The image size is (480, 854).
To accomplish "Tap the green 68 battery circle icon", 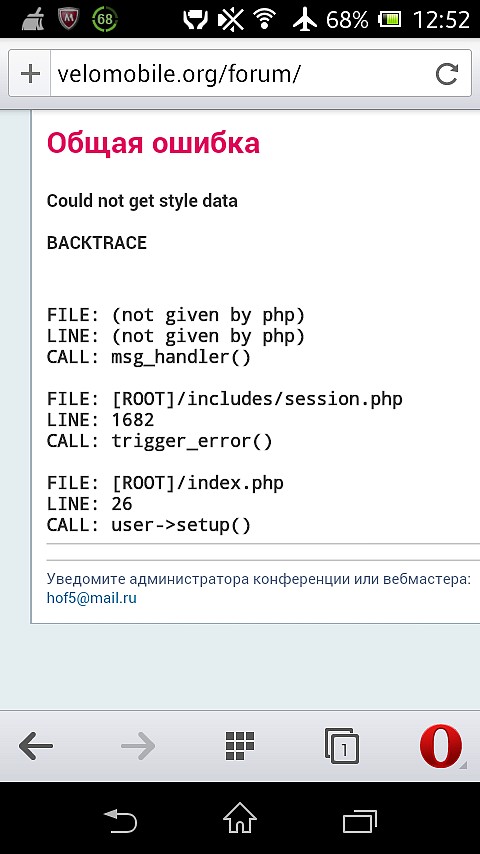I will [105, 20].
